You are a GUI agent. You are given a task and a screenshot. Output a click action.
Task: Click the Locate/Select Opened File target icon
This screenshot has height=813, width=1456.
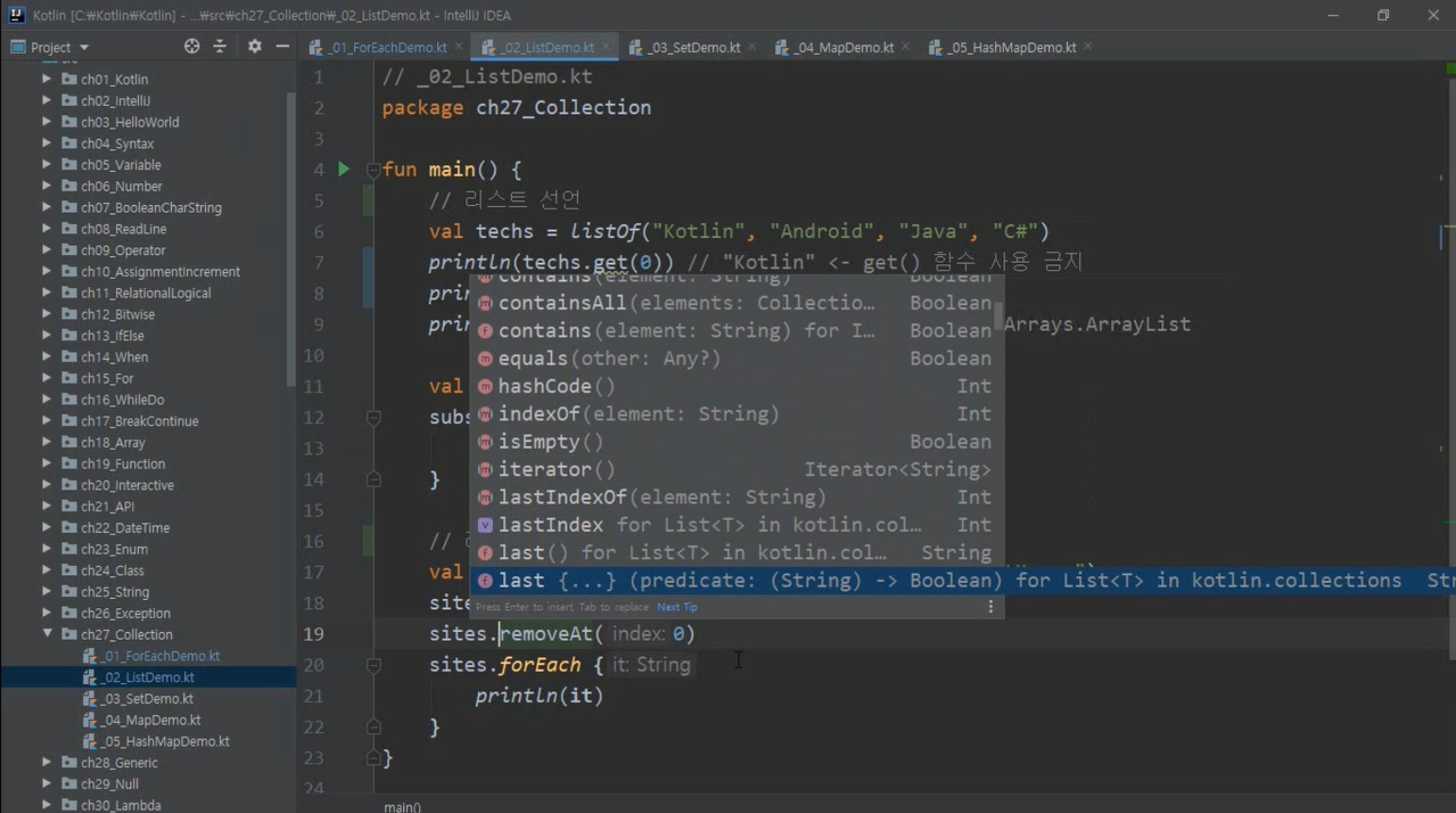(192, 47)
